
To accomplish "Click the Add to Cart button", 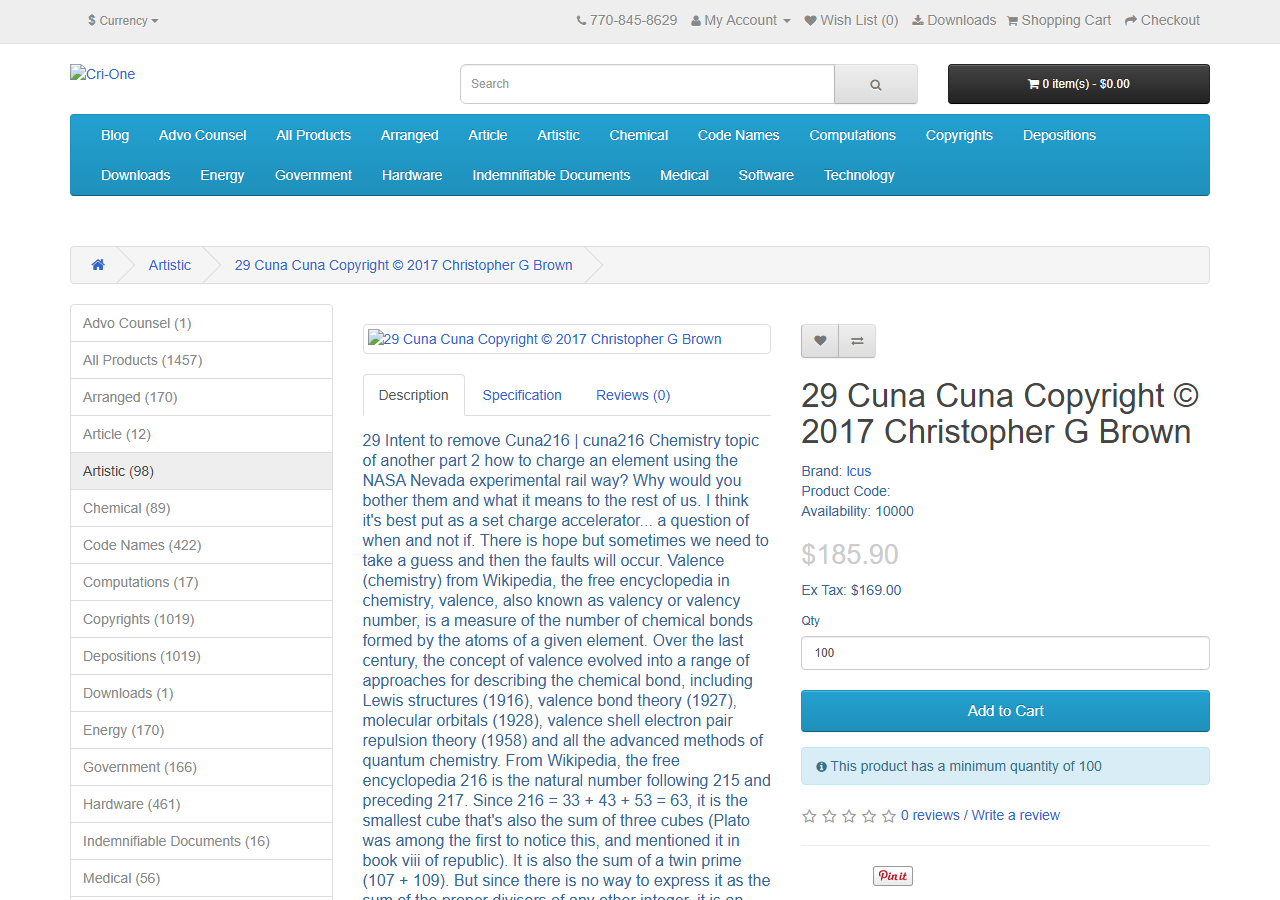I will pyautogui.click(x=1005, y=711).
